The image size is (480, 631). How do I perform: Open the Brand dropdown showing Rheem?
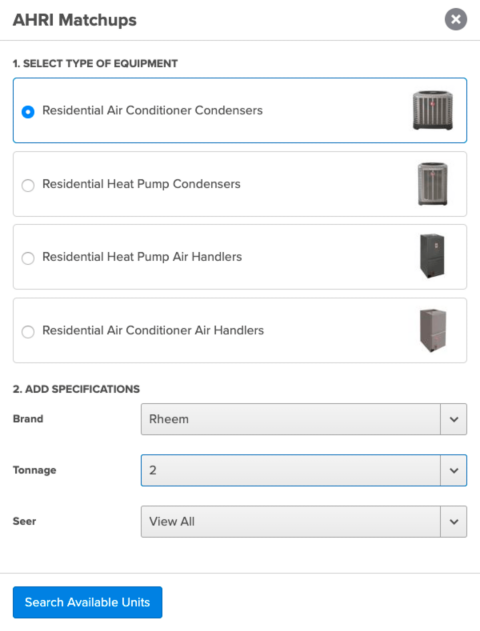pos(304,419)
